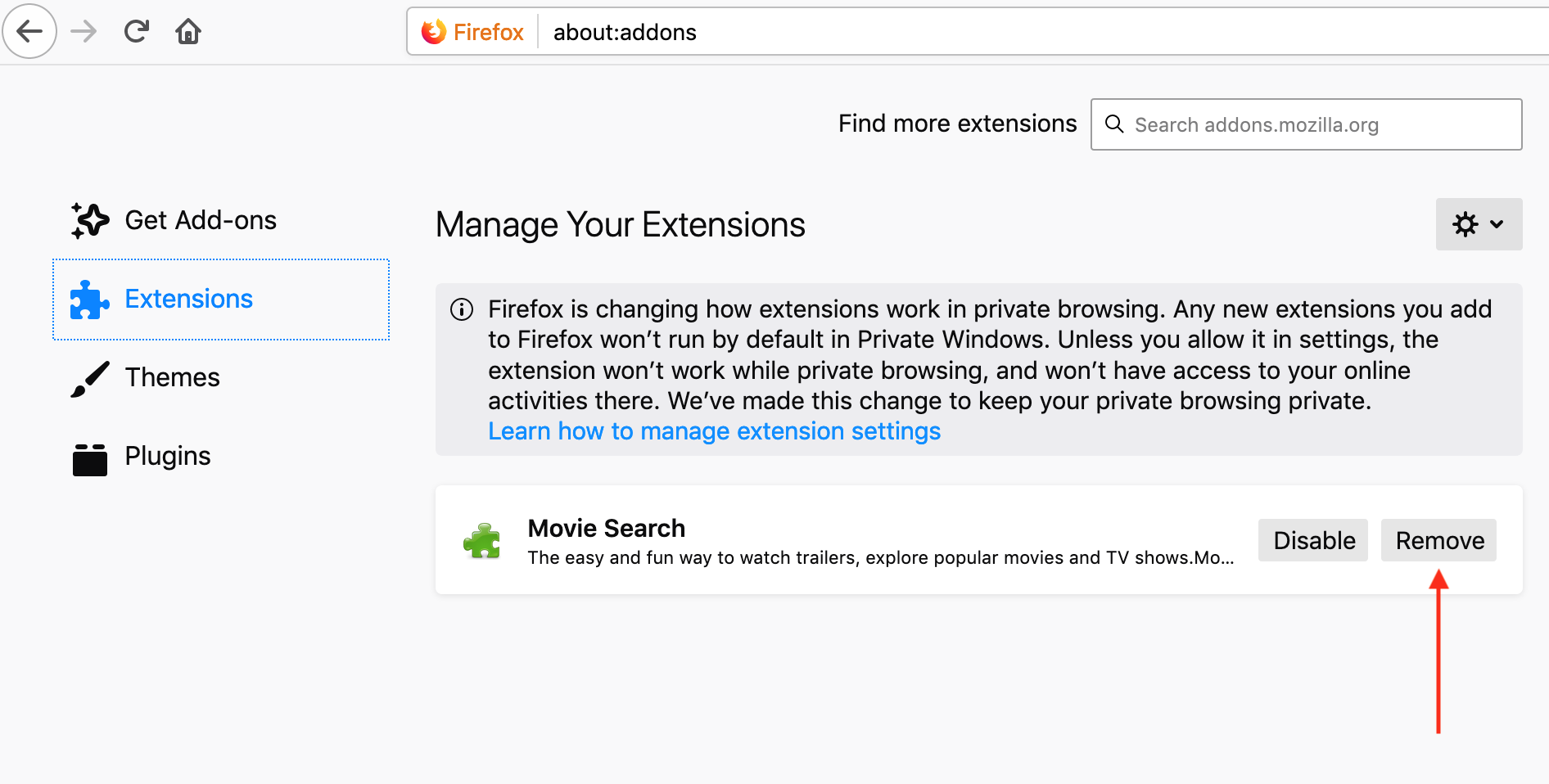Go back using the back arrow
Screen dimensions: 1549x784
[29, 32]
